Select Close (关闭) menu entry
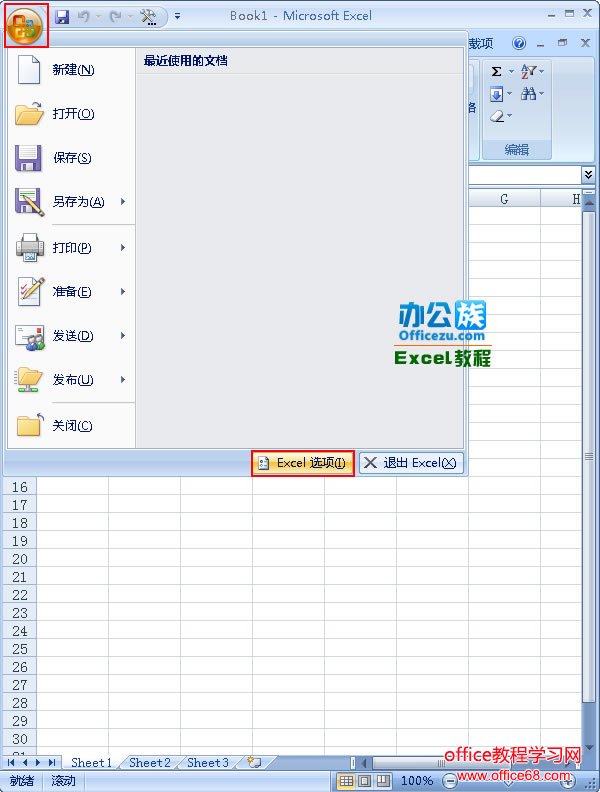 (x=71, y=426)
